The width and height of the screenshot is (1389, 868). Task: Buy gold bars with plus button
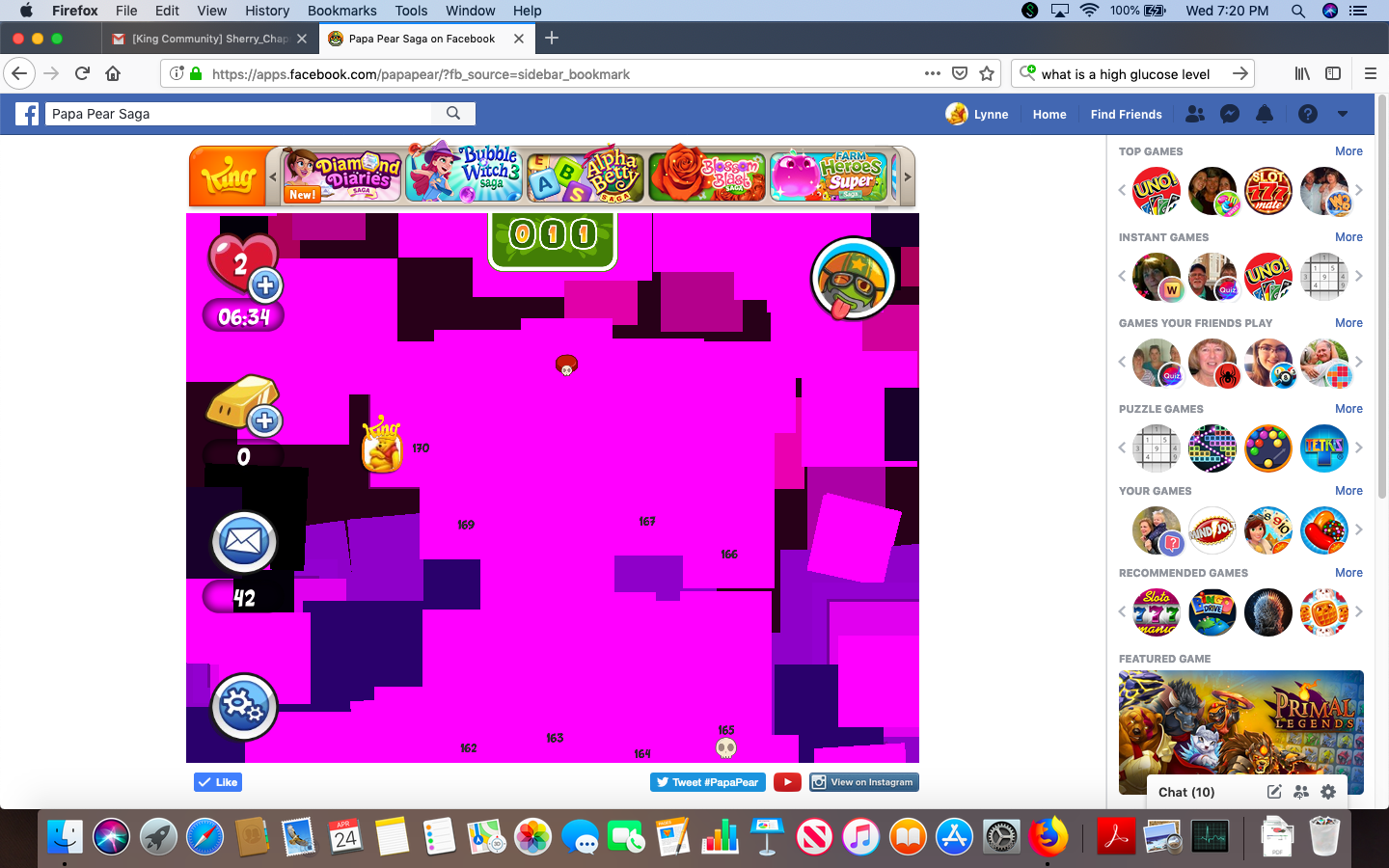(265, 420)
